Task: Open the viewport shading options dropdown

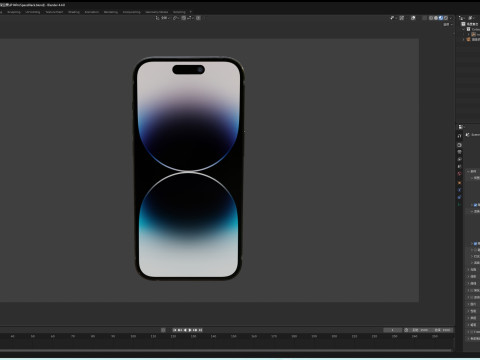Action: tap(451, 18)
